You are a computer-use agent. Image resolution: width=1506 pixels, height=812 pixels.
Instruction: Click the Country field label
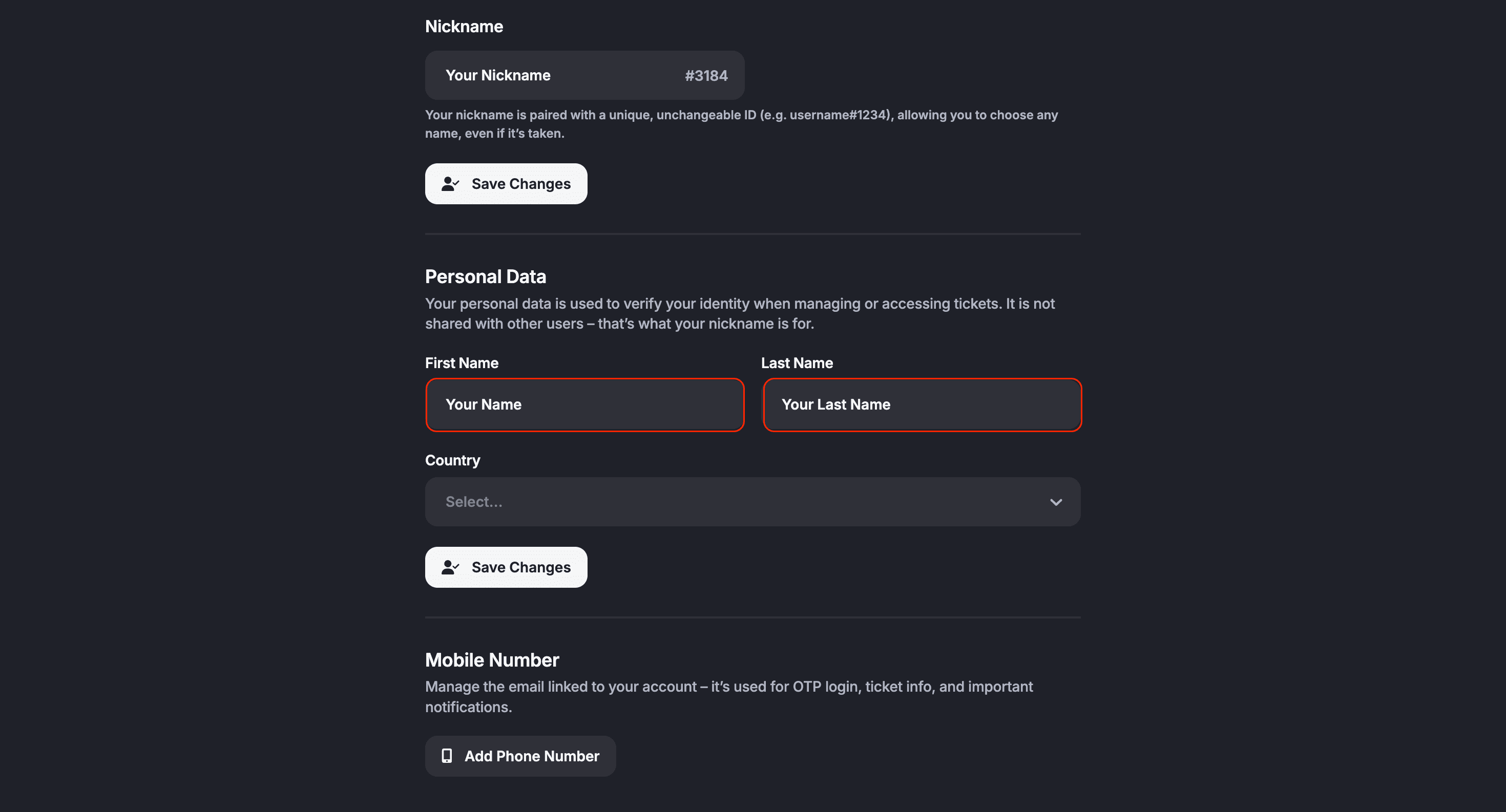click(452, 460)
